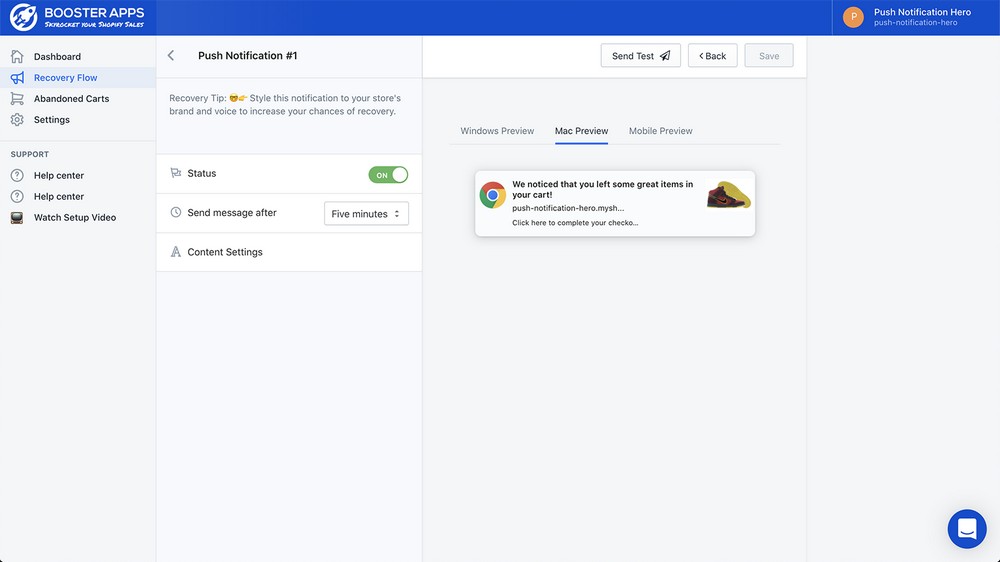The width and height of the screenshot is (1000, 562).
Task: Click the Save button
Action: [x=768, y=55]
